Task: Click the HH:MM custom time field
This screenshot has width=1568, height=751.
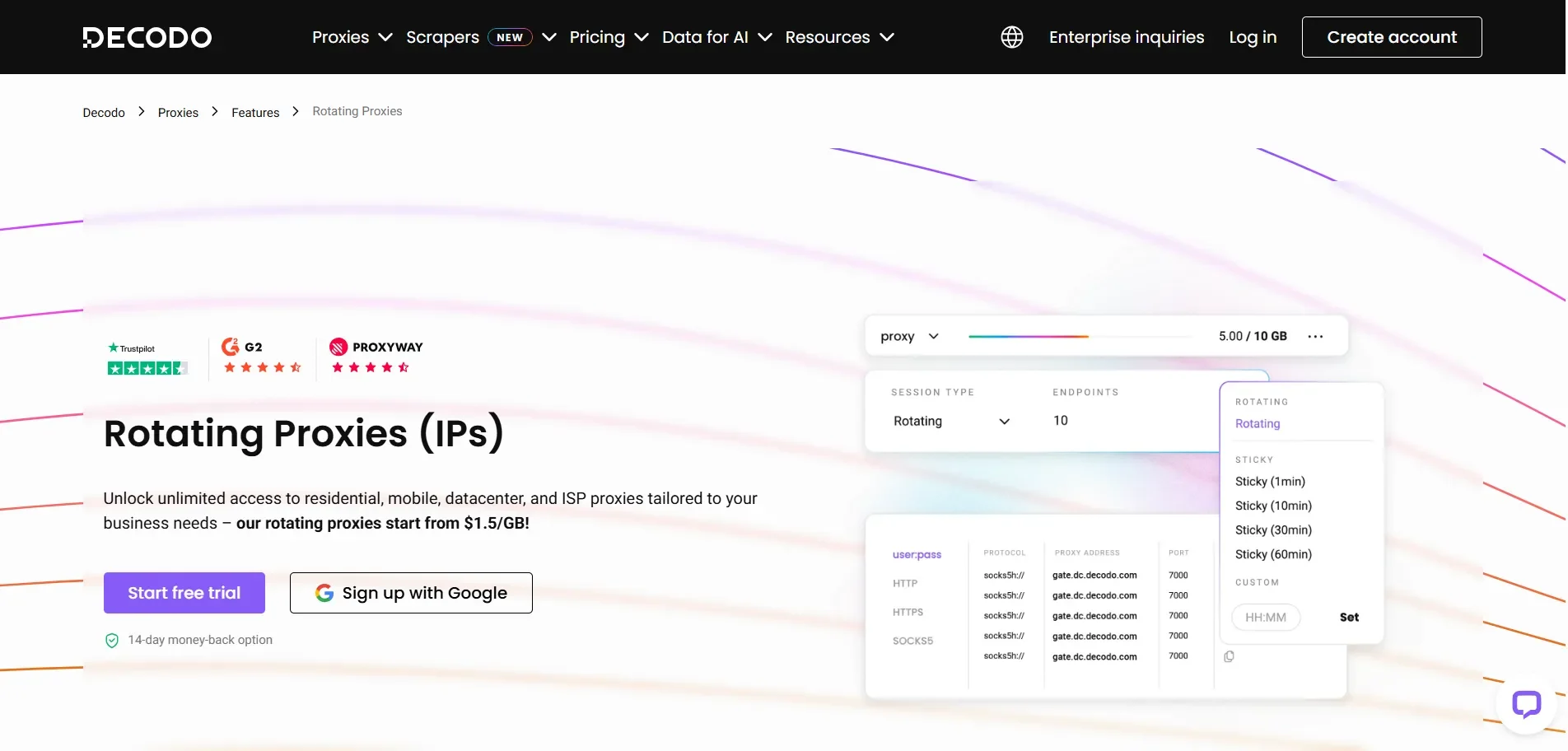Action: click(x=1266, y=617)
